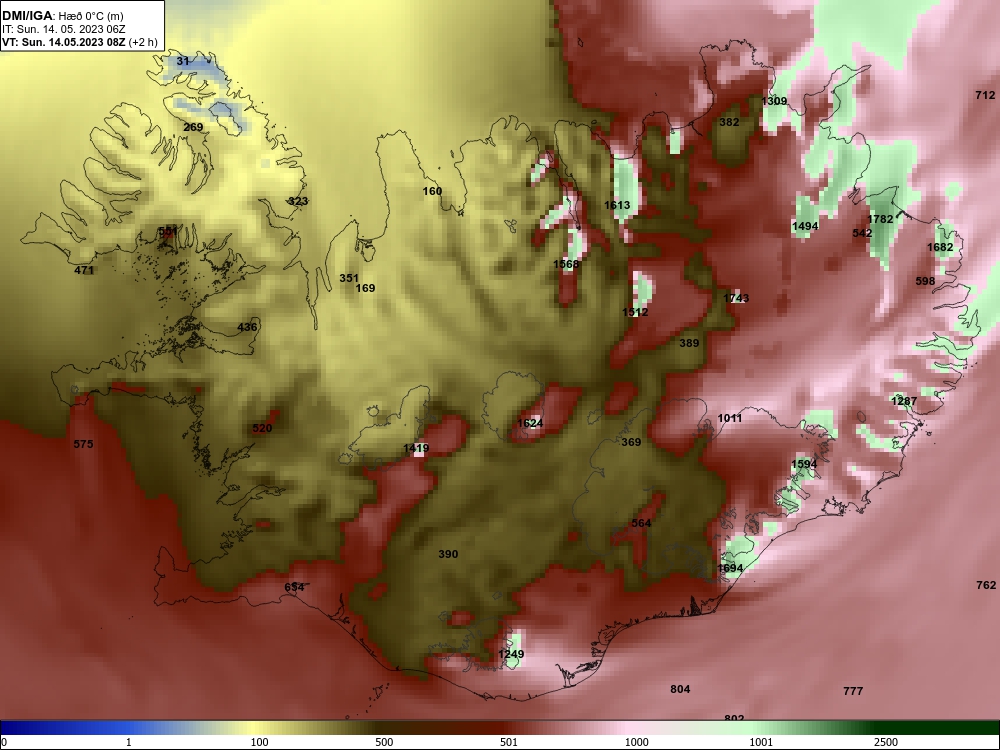Screen dimensions: 1000x750
Task: Click the 520 value label
Action: point(263,429)
